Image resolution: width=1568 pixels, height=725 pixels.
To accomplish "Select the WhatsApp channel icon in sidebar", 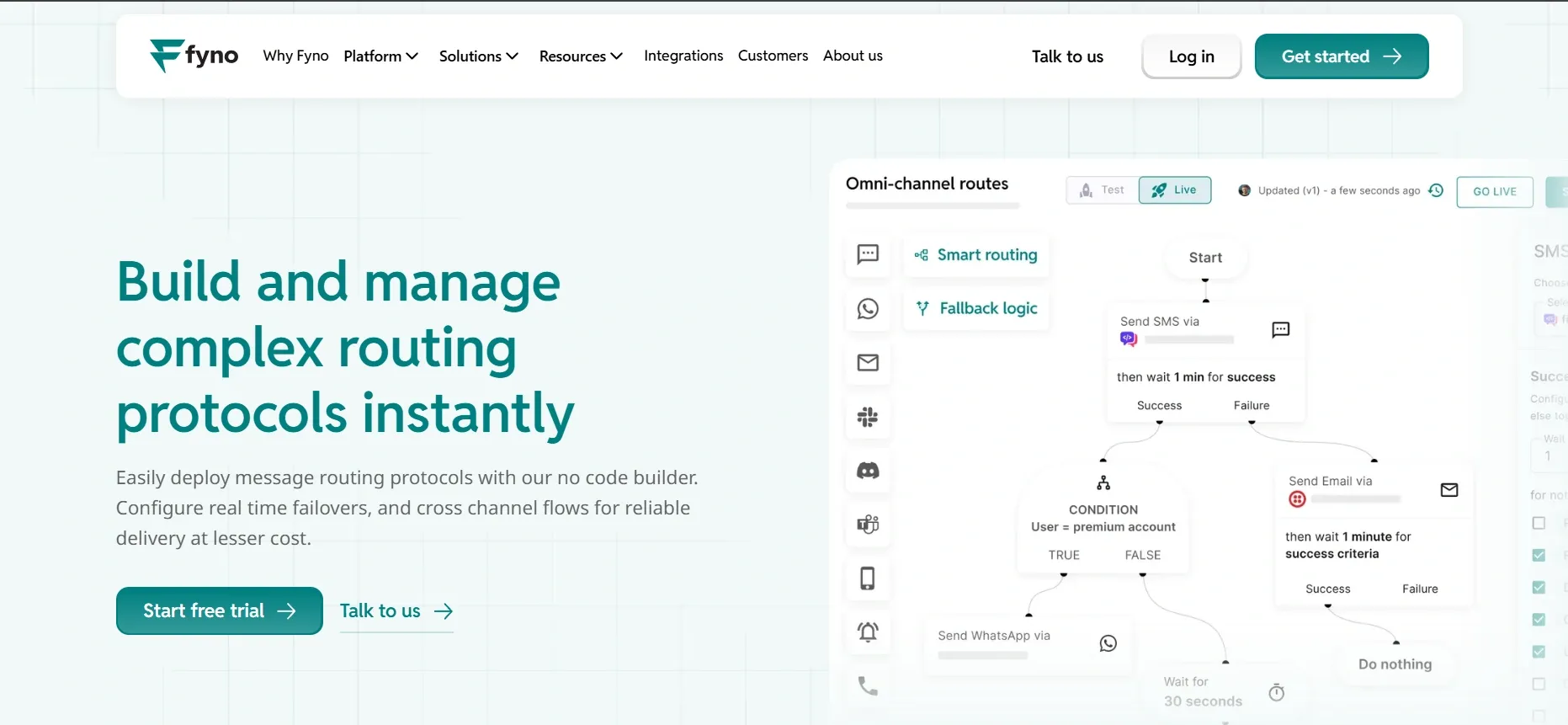I will pos(868,309).
